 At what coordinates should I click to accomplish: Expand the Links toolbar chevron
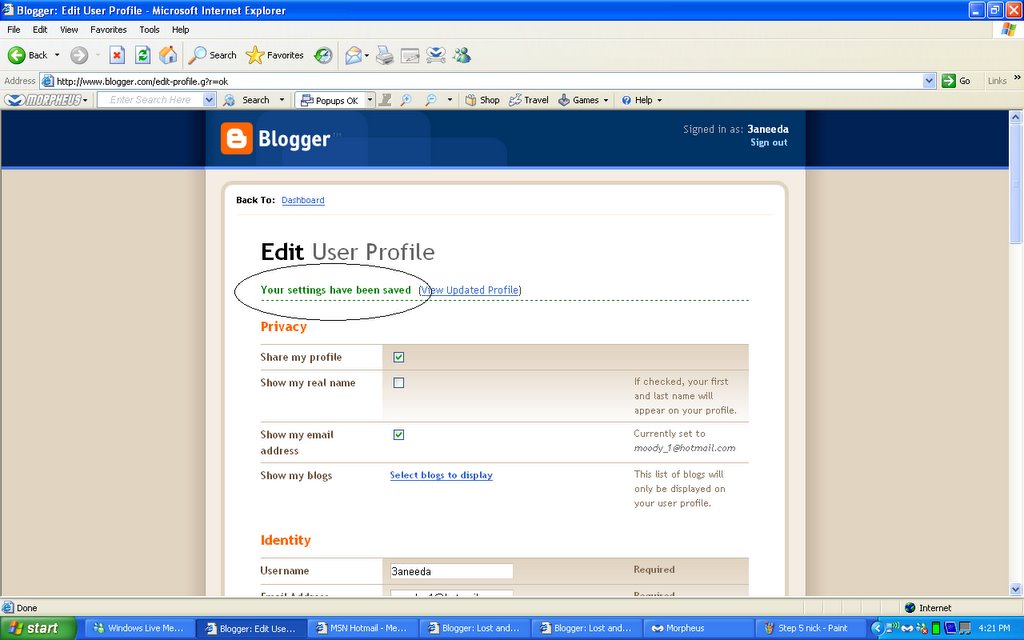(x=1017, y=78)
